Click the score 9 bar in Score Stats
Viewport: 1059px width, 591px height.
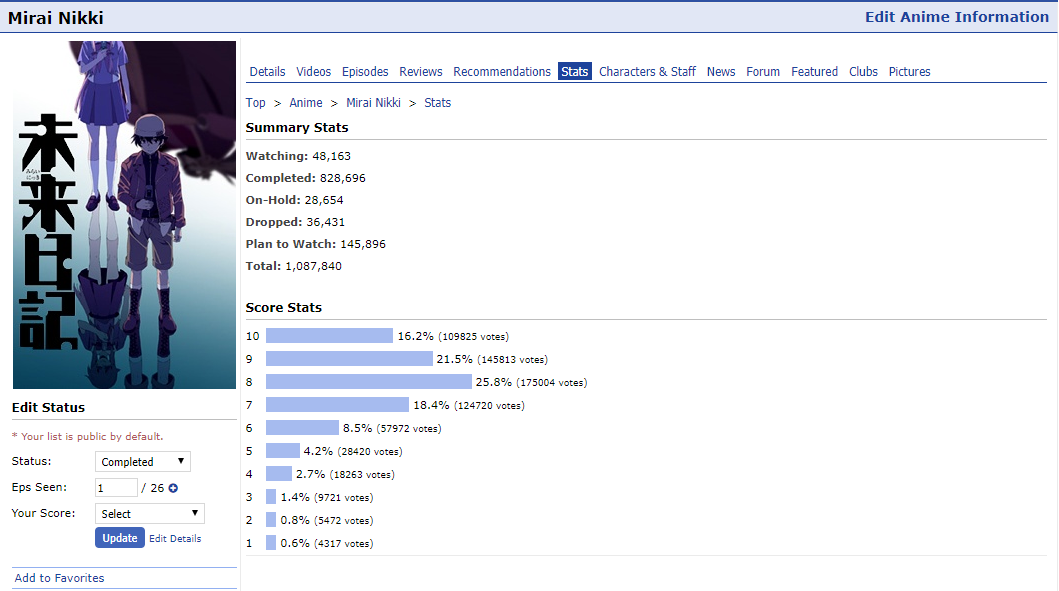(x=349, y=359)
